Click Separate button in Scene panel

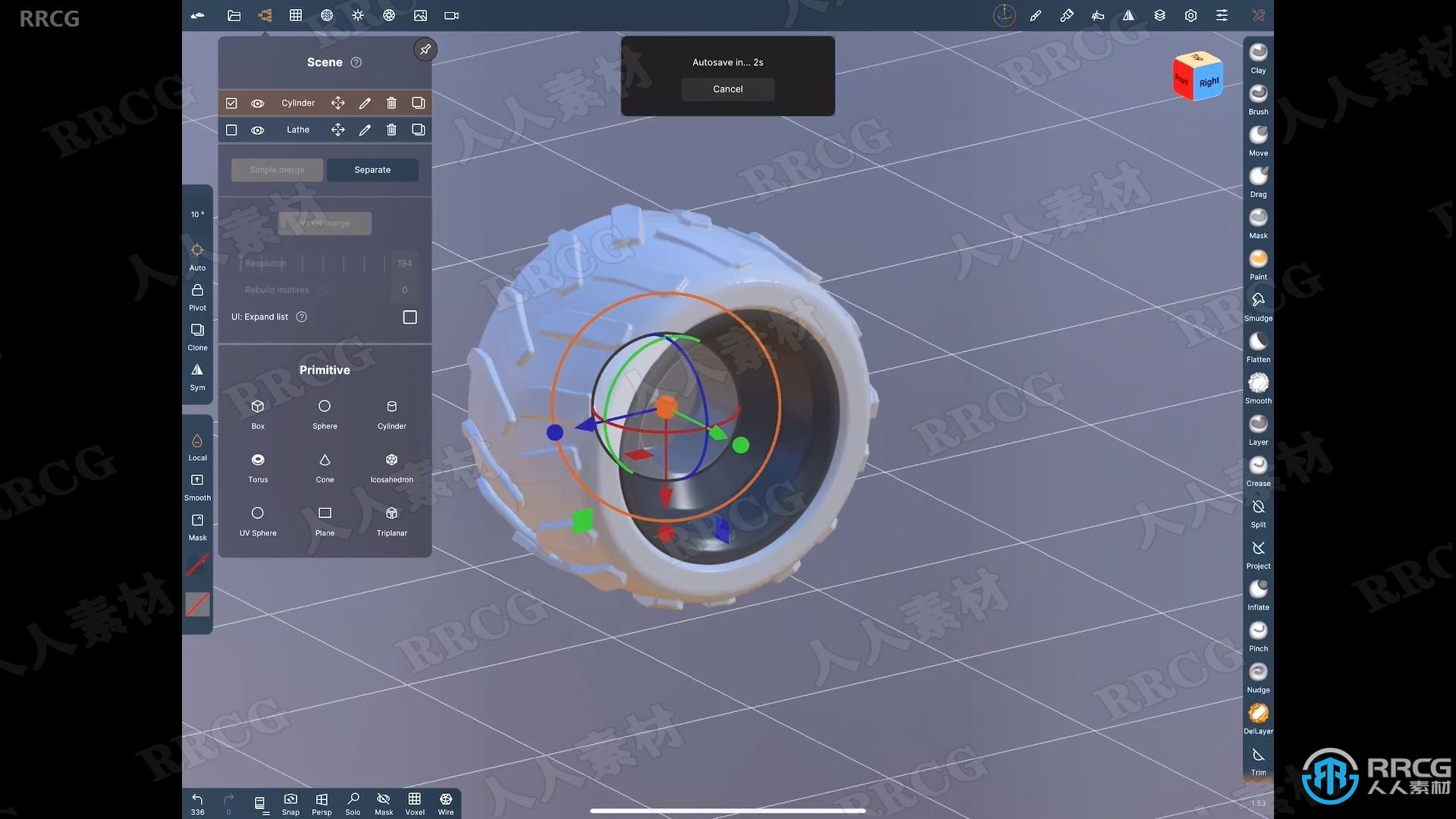pyautogui.click(x=372, y=169)
